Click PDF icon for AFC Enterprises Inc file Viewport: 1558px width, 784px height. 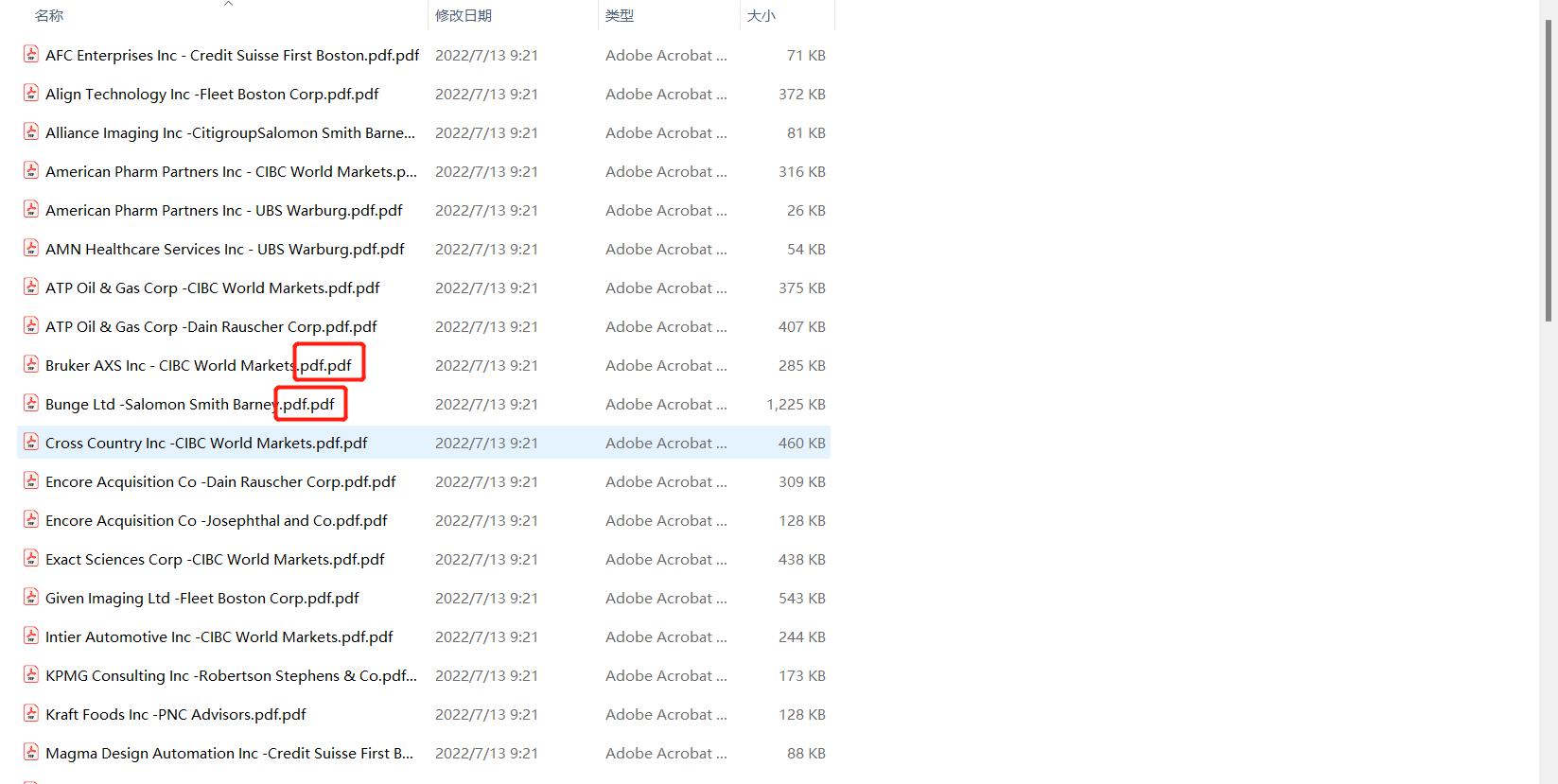pyautogui.click(x=31, y=54)
